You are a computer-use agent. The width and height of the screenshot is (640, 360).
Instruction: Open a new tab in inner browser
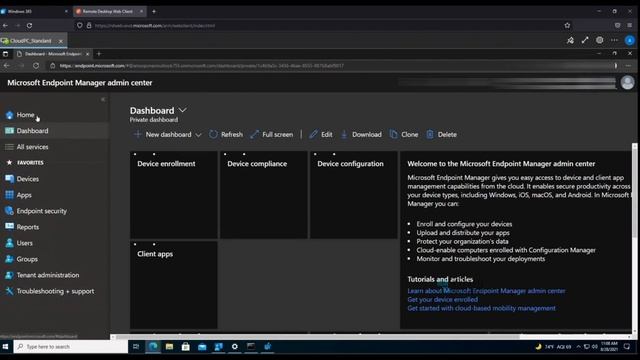coord(99,54)
